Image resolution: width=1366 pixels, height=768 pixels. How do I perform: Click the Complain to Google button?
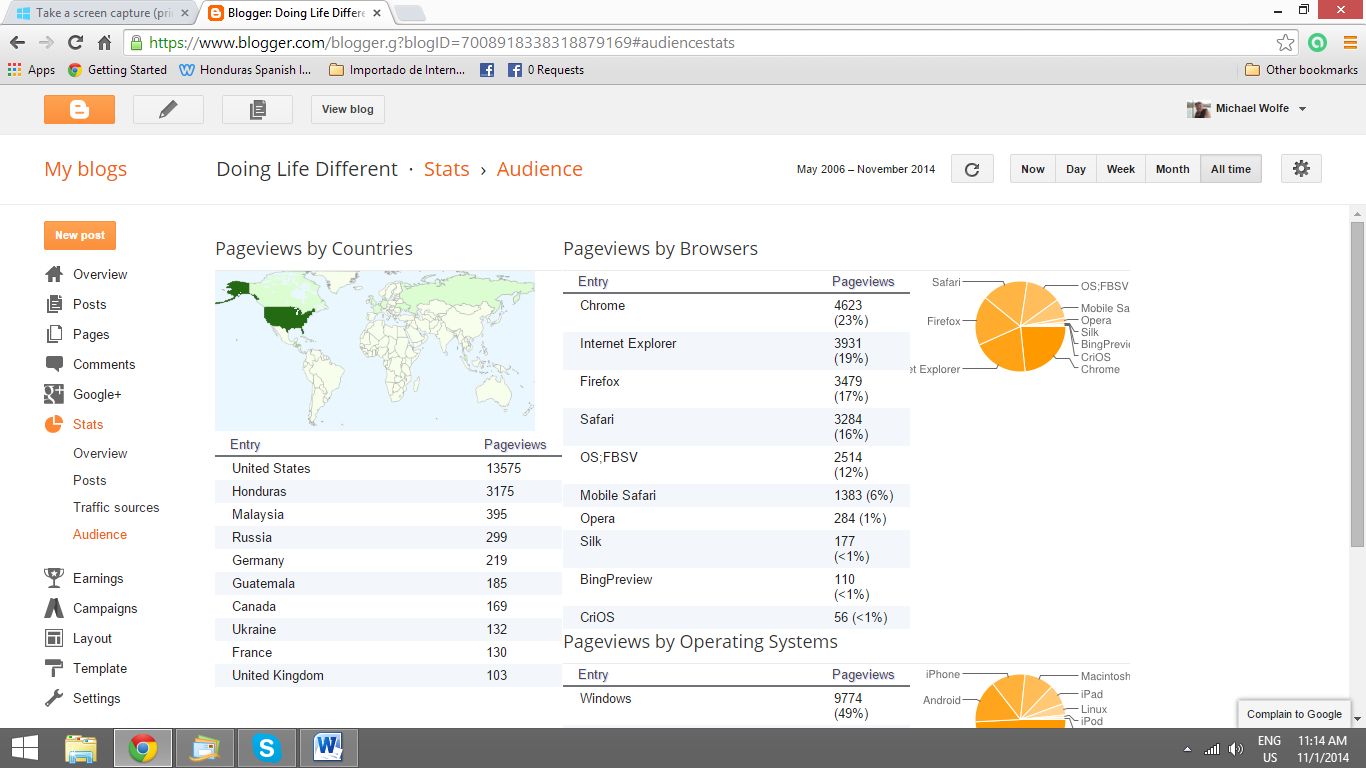pos(1294,714)
